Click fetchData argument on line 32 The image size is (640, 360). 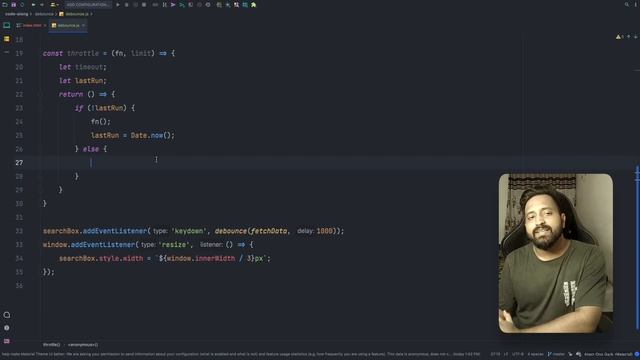click(x=269, y=231)
